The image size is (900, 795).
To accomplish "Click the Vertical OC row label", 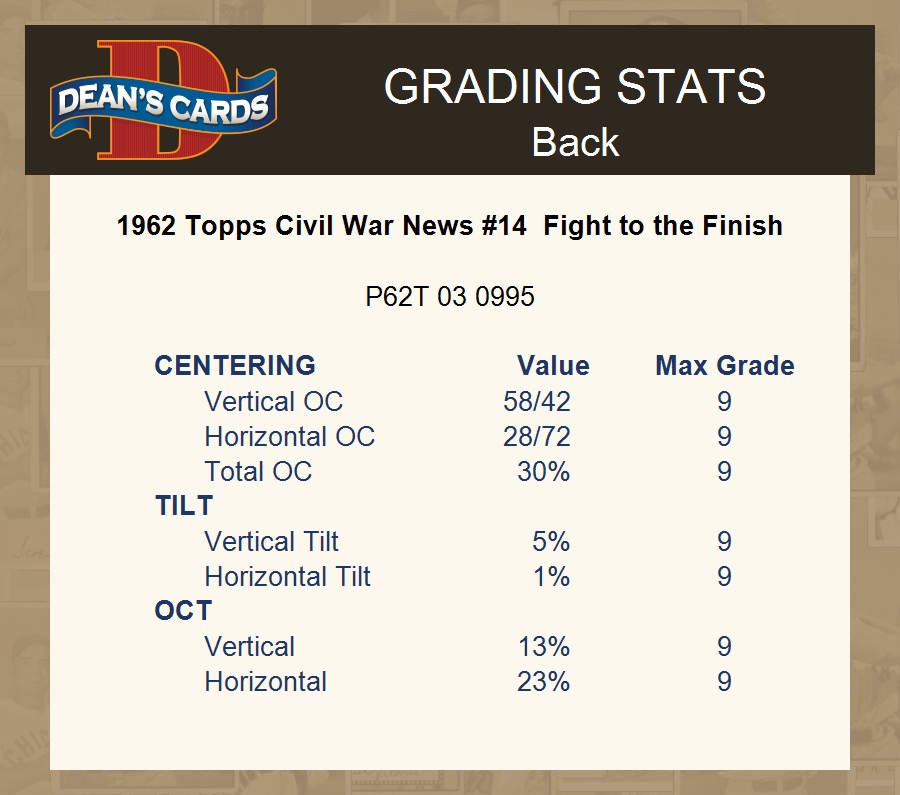I will (273, 402).
